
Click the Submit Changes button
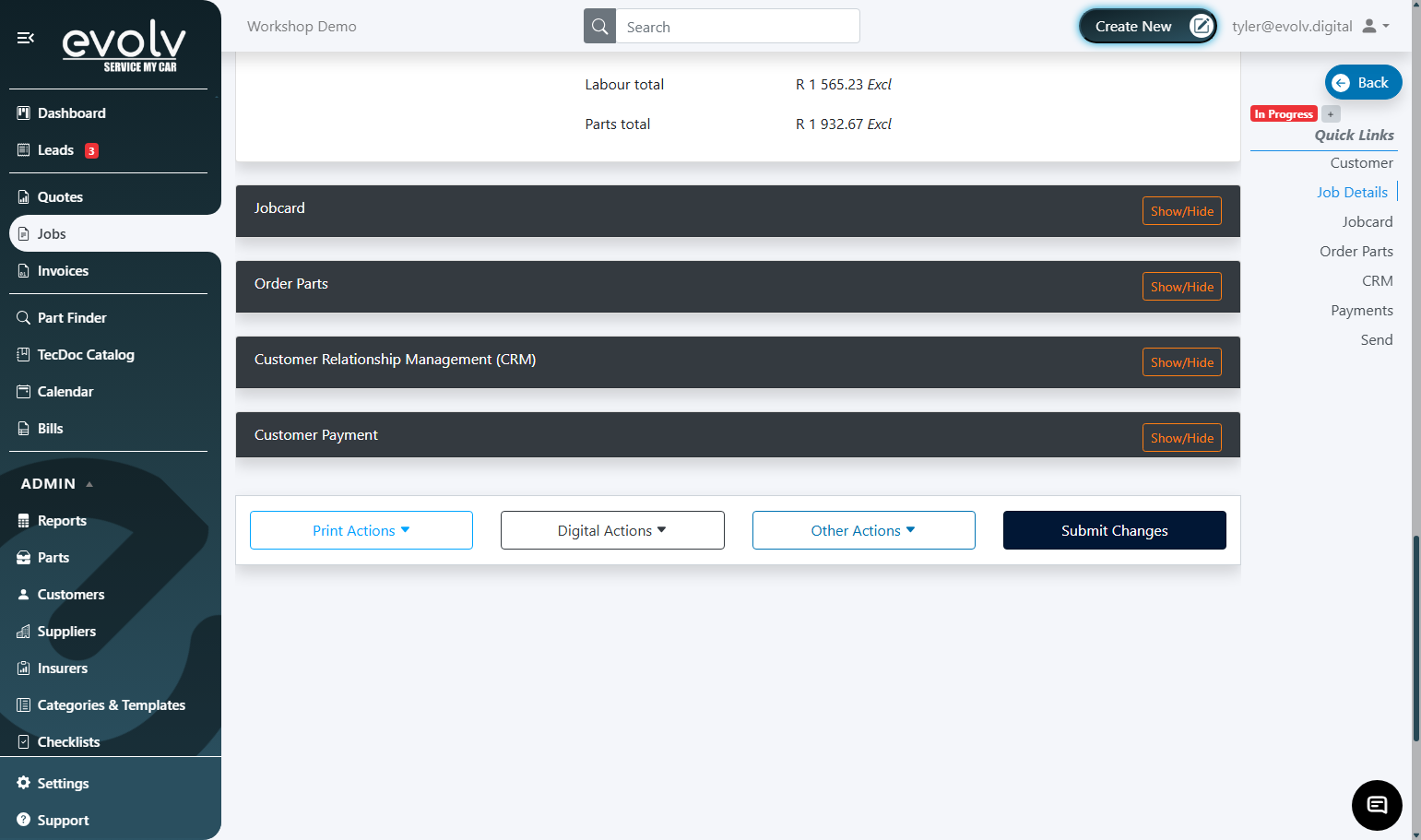coord(1115,530)
